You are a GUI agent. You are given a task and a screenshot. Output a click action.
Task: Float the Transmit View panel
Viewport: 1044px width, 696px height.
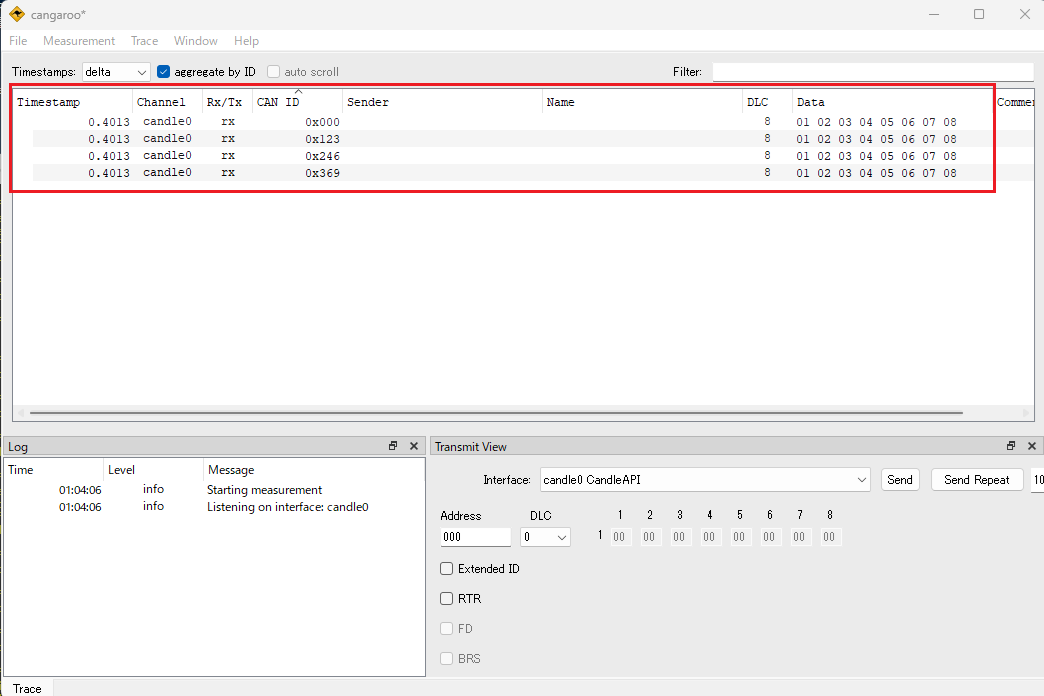coord(1011,446)
